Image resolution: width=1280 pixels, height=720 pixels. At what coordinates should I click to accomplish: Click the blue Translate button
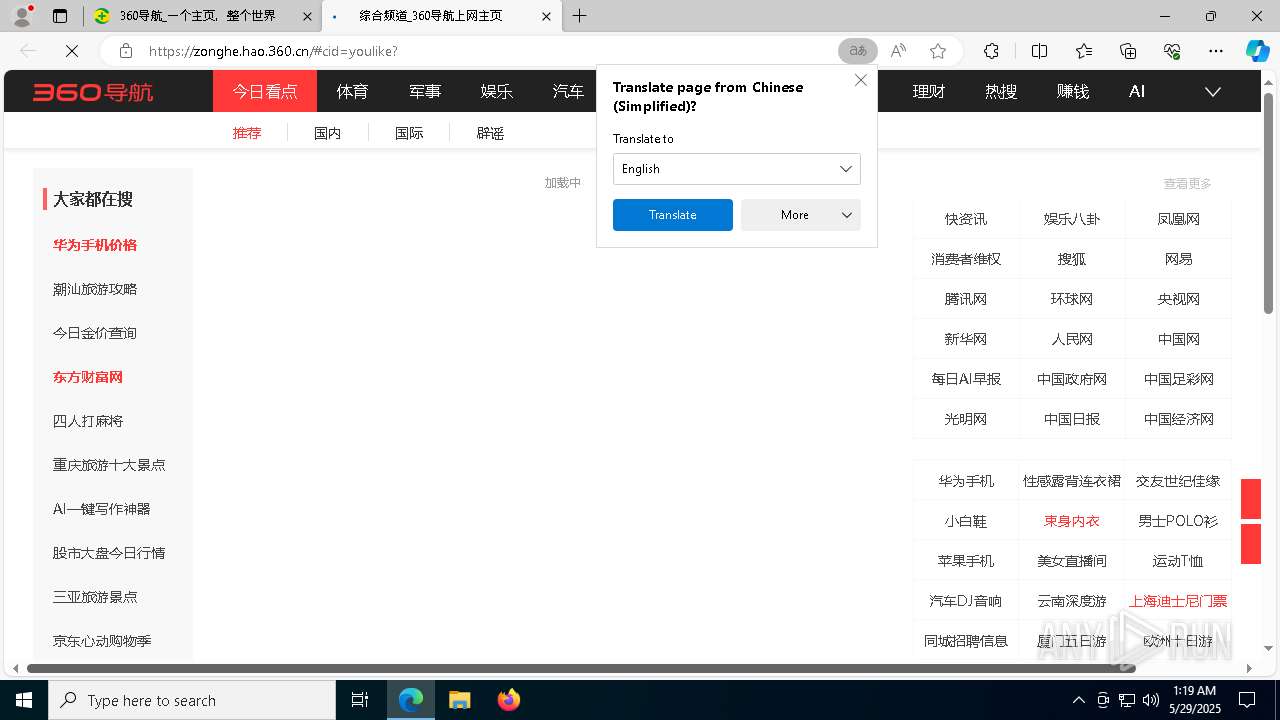coord(673,215)
